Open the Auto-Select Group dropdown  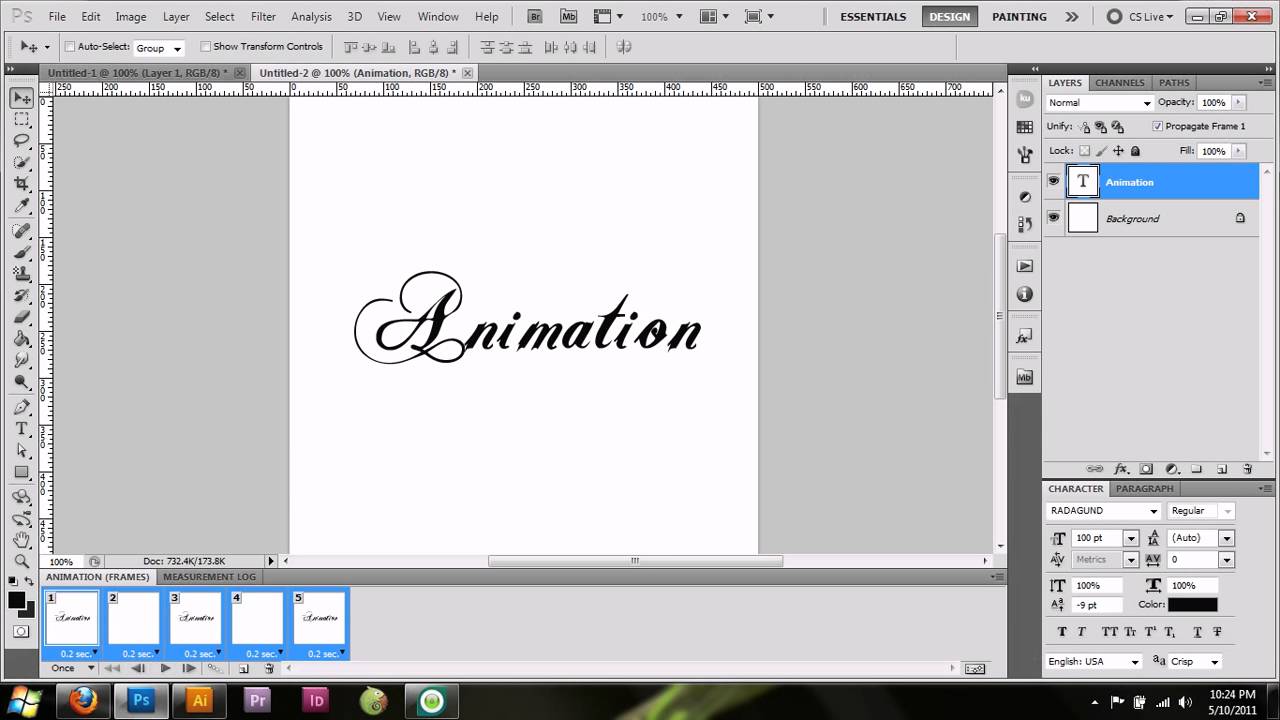(x=159, y=48)
